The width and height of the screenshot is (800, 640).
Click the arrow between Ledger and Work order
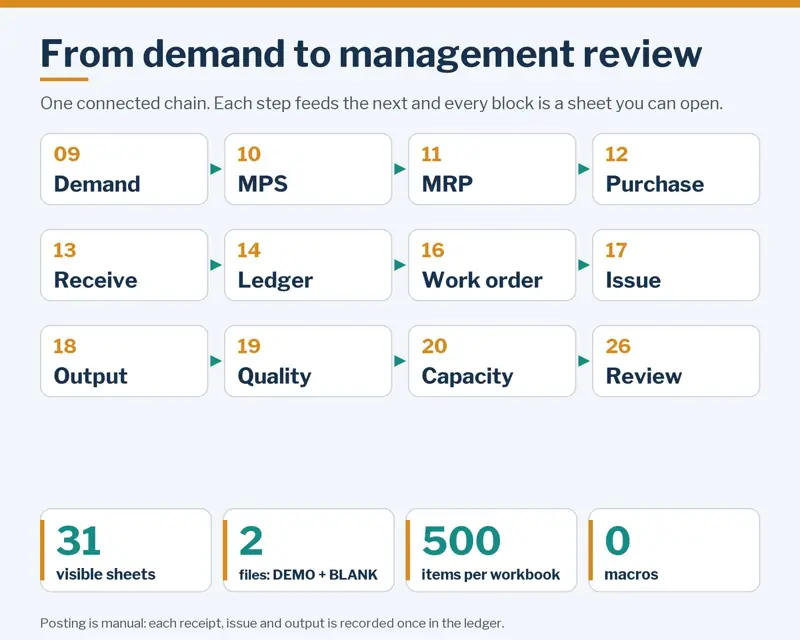[x=400, y=265]
